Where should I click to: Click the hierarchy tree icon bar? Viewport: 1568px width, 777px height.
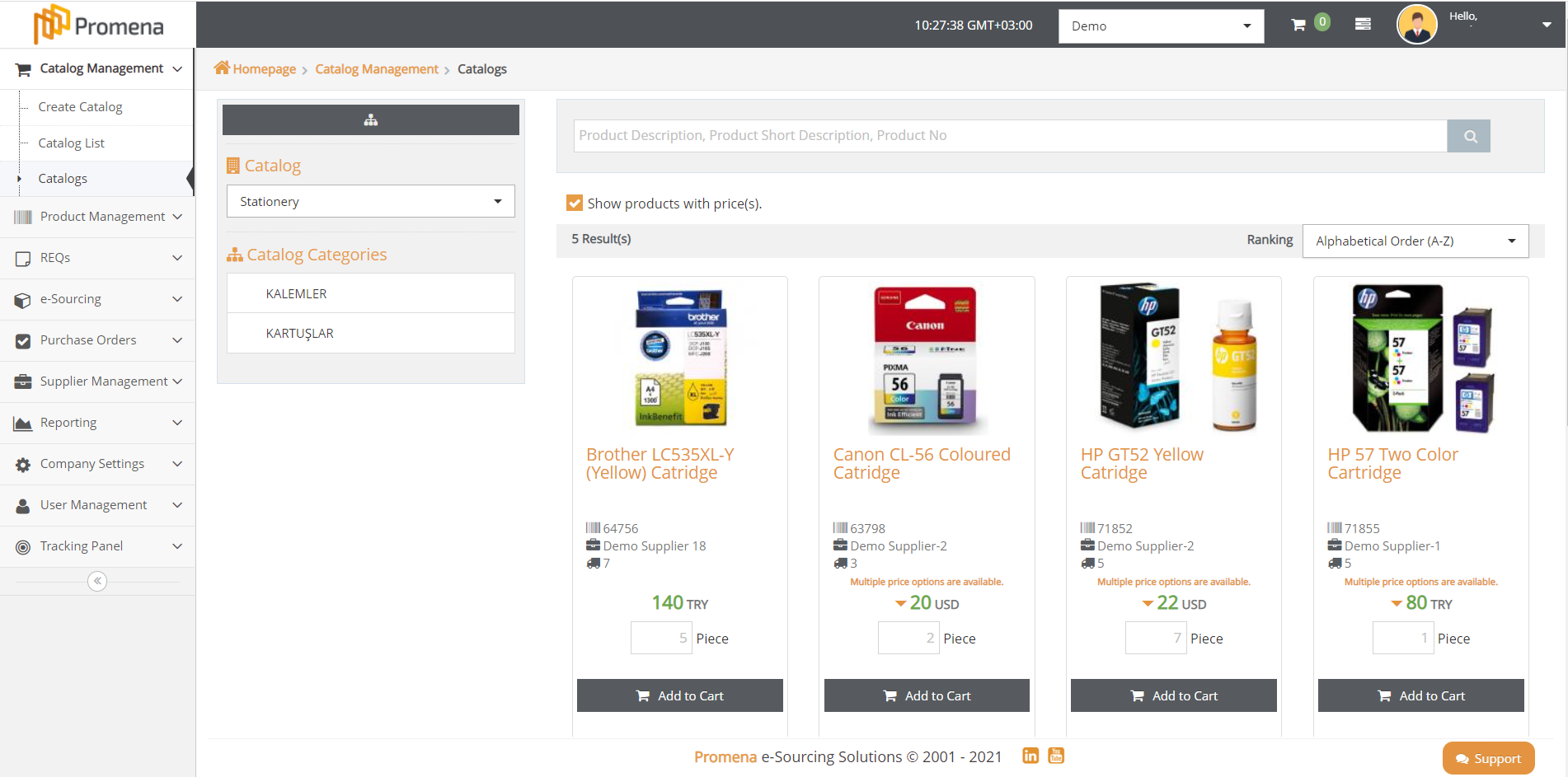[x=371, y=119]
